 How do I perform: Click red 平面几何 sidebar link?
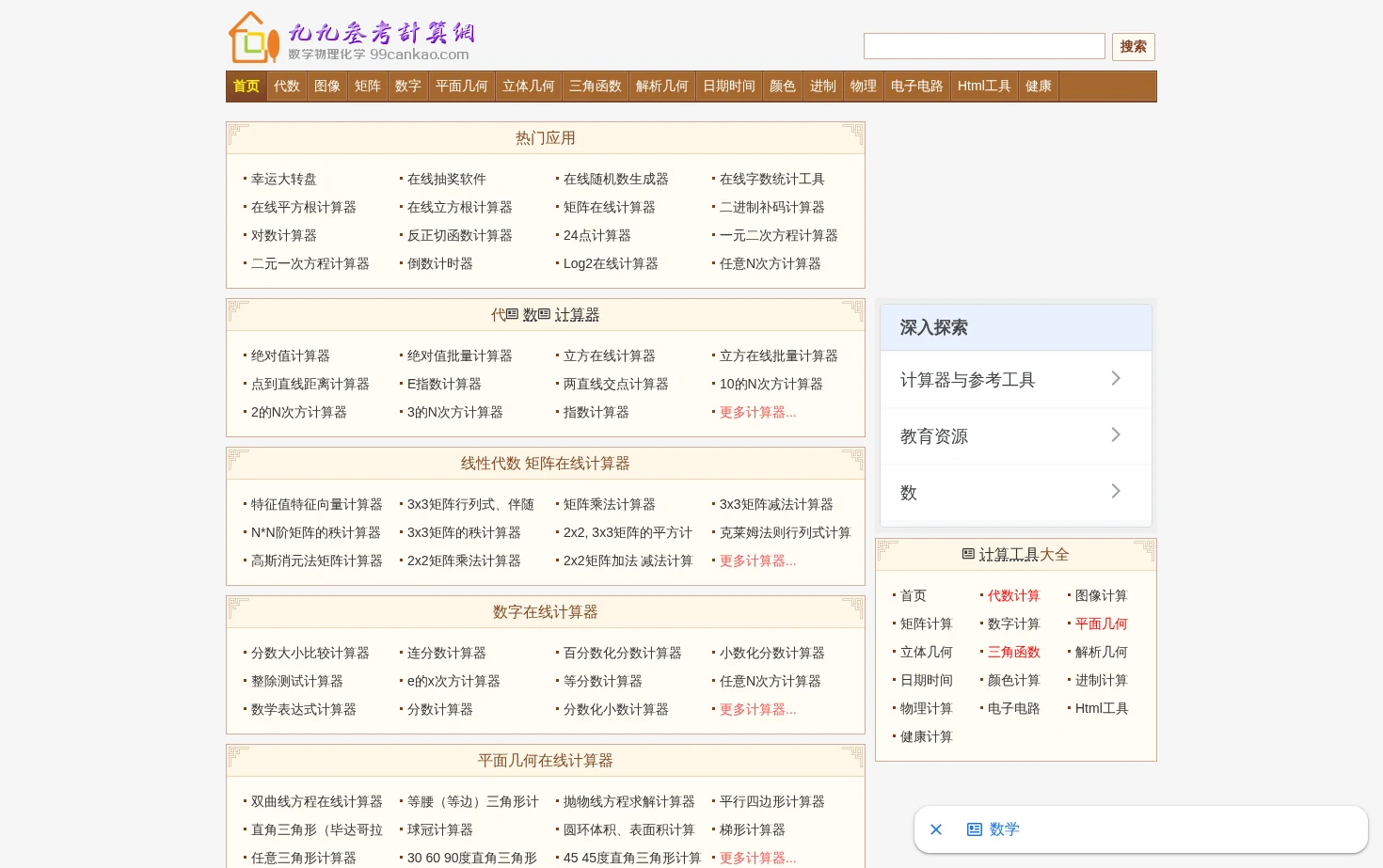[1102, 623]
